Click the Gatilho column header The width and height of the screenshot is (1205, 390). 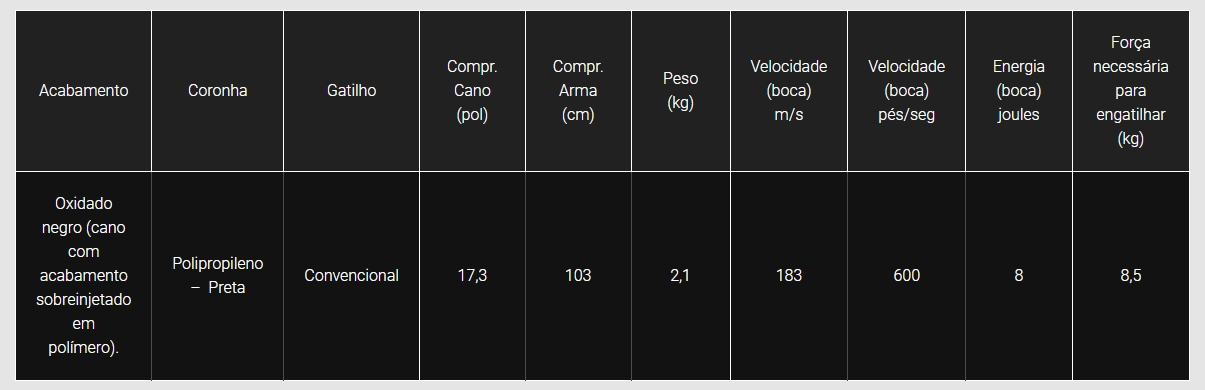tap(351, 91)
